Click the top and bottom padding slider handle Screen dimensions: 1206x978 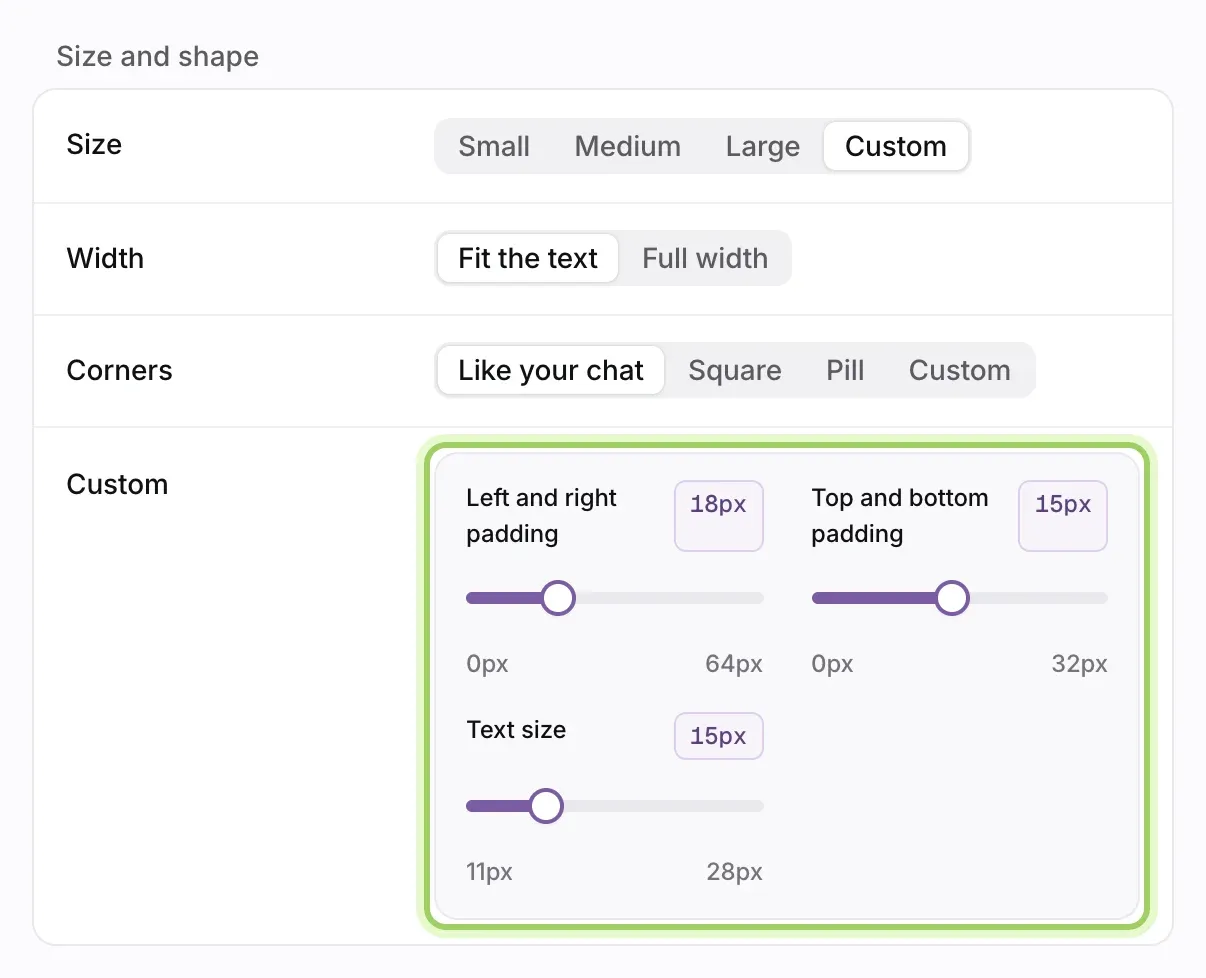pyautogui.click(x=951, y=598)
